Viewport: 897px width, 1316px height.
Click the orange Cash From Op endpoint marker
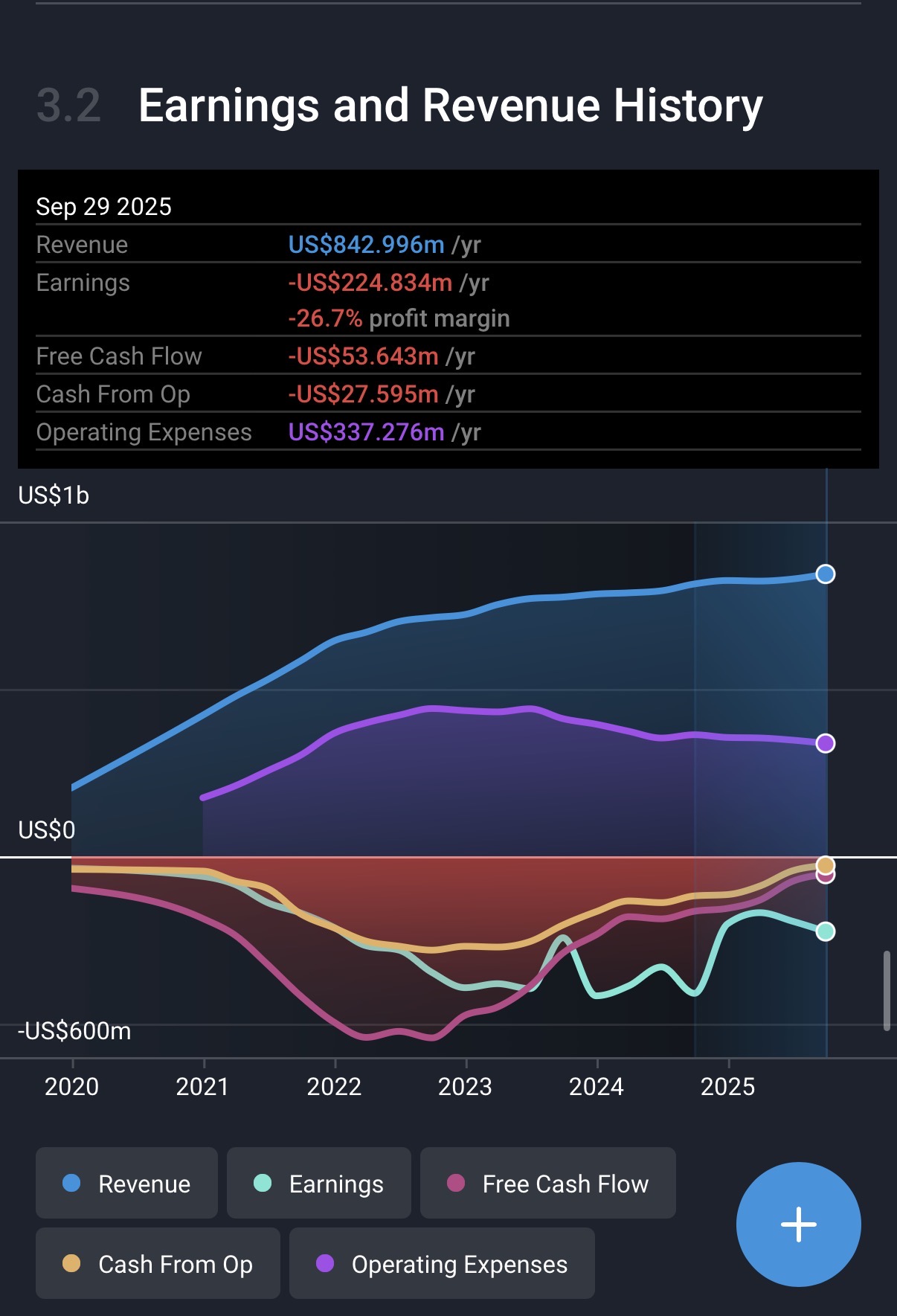click(x=825, y=864)
